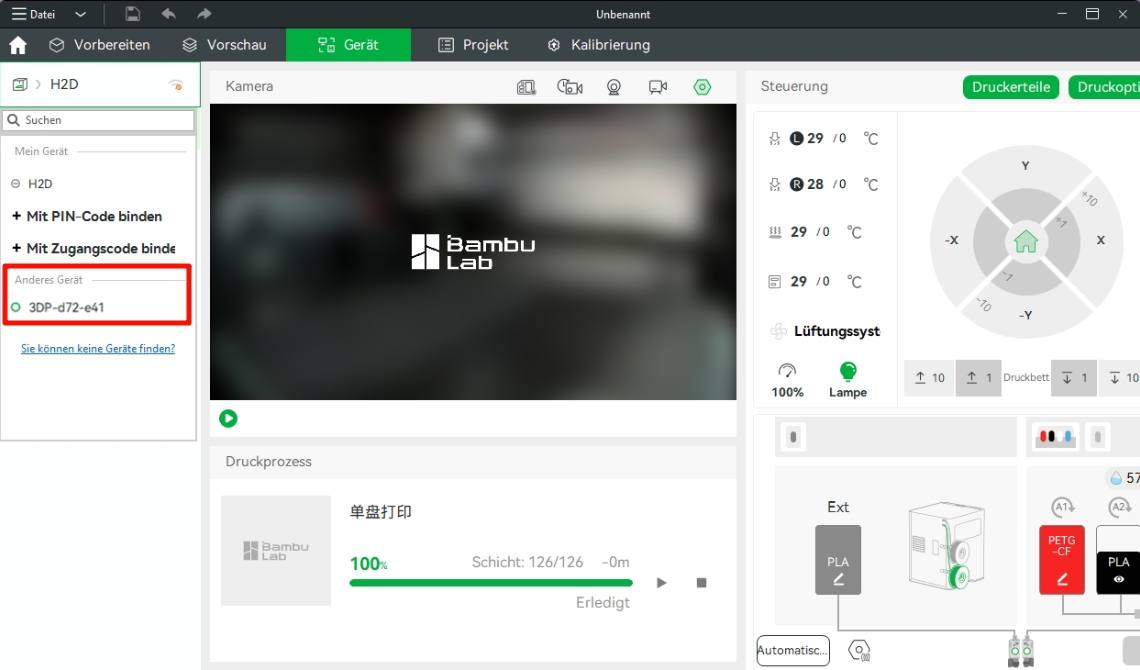The height and width of the screenshot is (670, 1140).
Task: Click the chamber temperature icon
Action: tap(775, 282)
